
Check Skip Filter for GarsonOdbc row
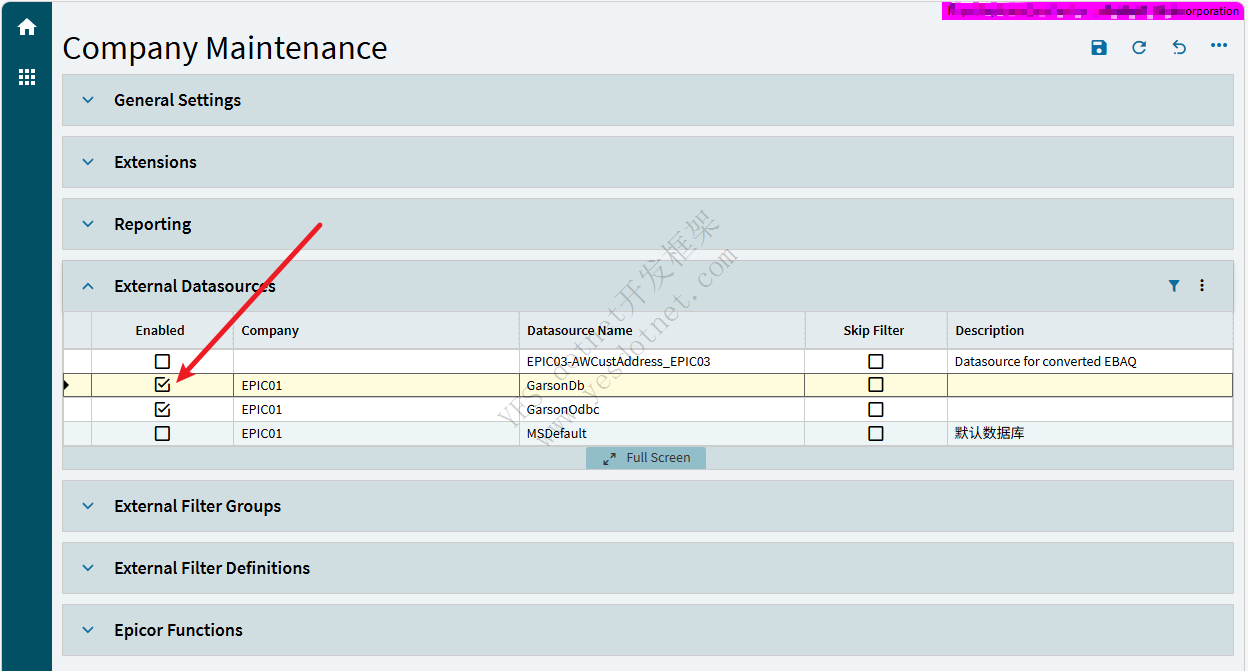[x=876, y=410]
